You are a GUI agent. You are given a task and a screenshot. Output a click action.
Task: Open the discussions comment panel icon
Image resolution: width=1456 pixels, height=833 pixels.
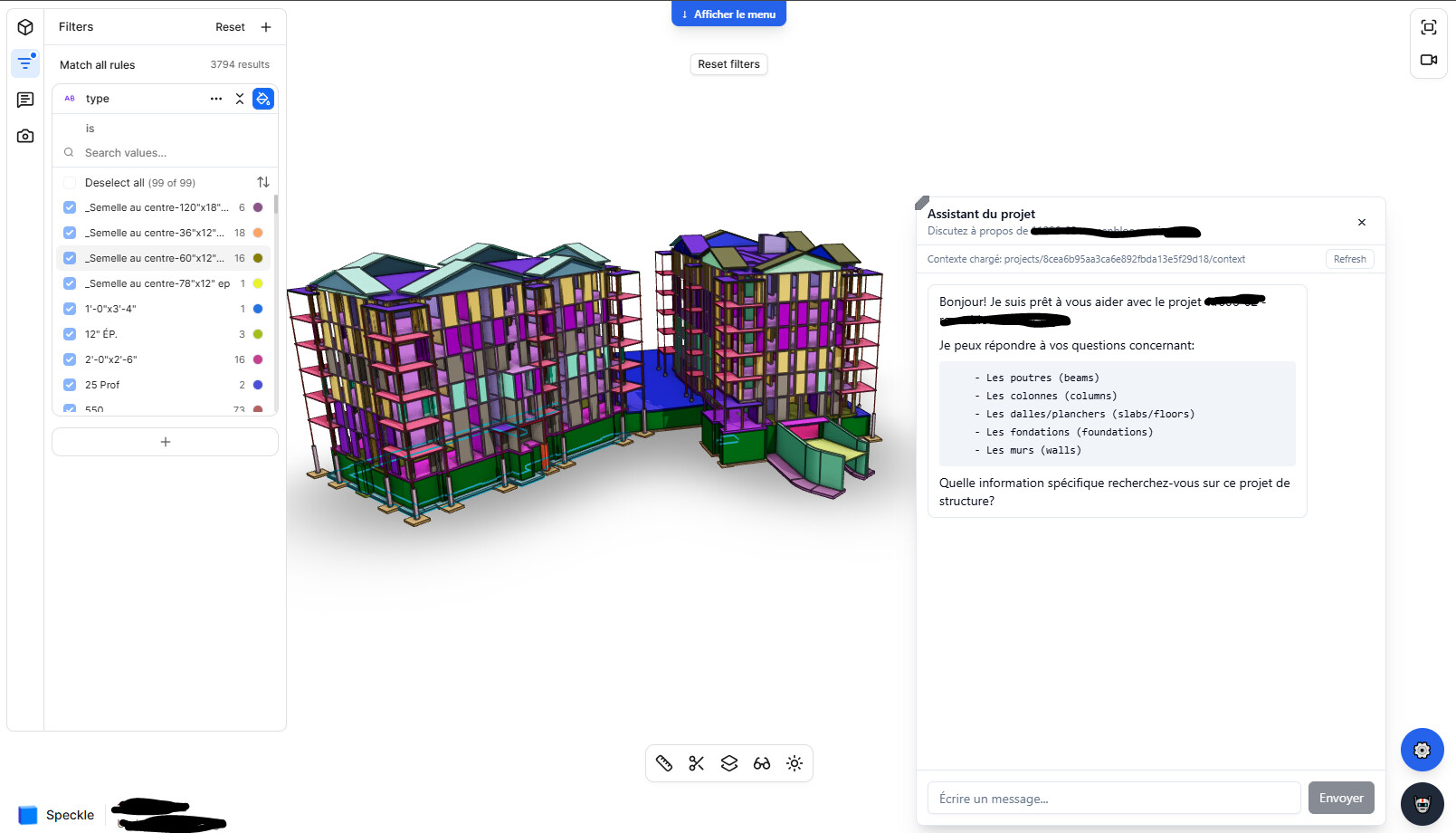point(25,100)
